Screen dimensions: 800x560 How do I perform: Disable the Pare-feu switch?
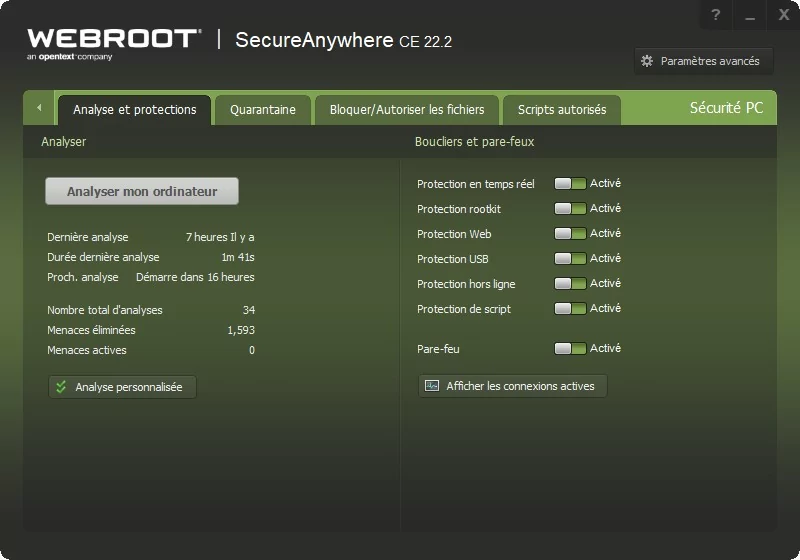[570, 348]
